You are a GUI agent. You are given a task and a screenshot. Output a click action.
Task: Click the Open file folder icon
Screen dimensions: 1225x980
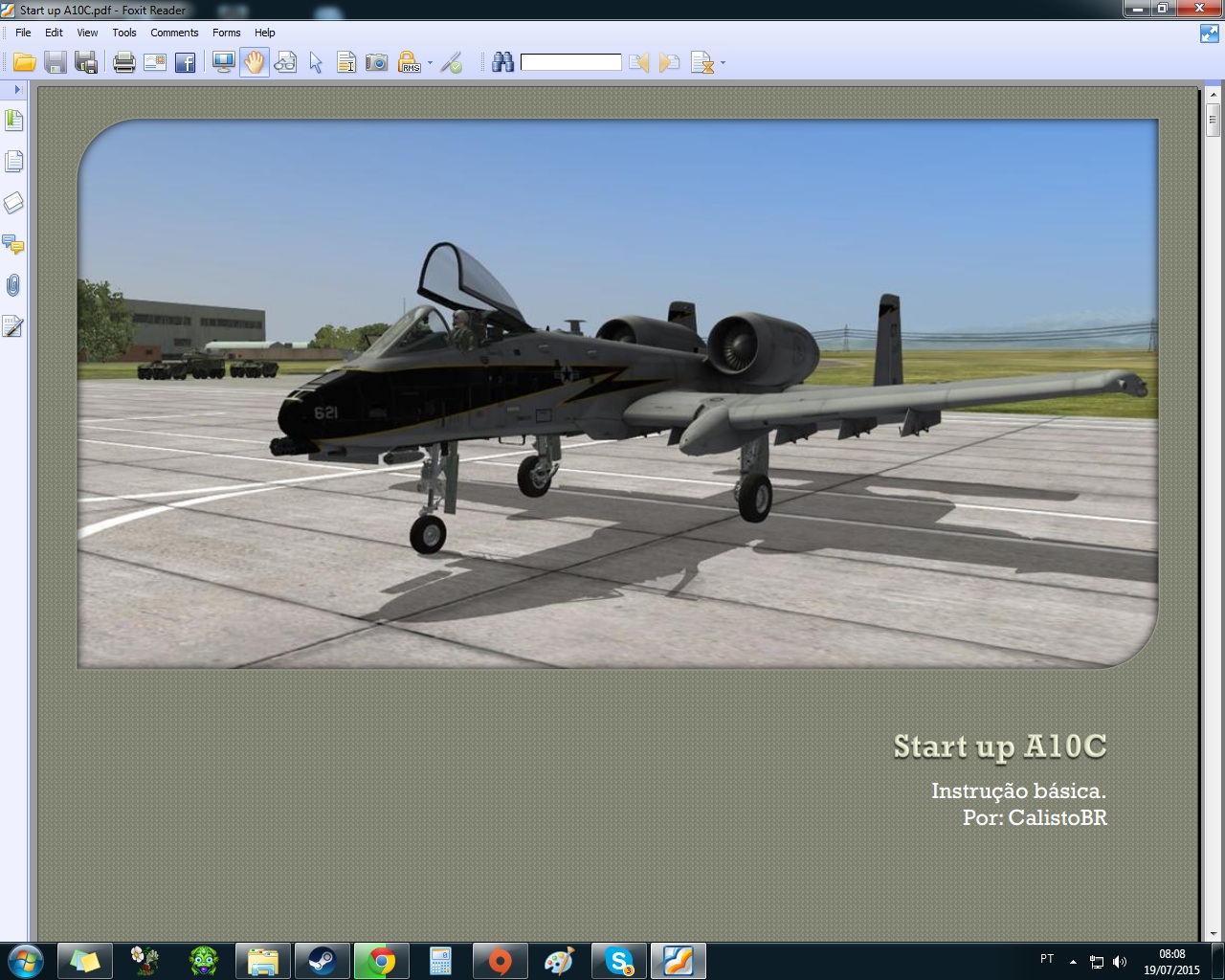pyautogui.click(x=24, y=63)
